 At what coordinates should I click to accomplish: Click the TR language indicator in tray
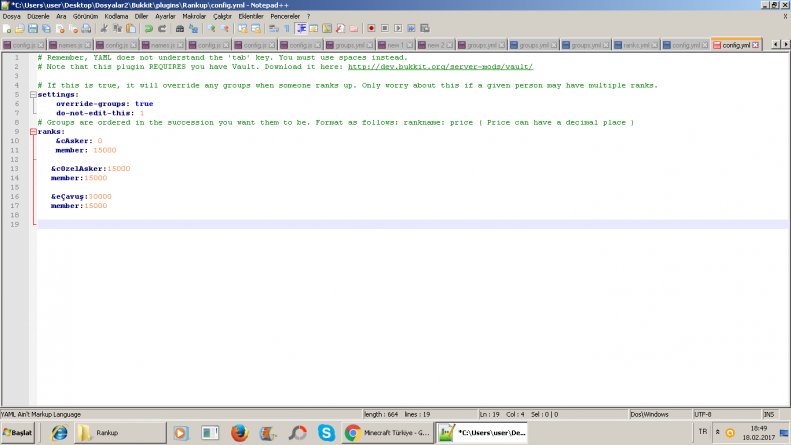click(x=703, y=432)
